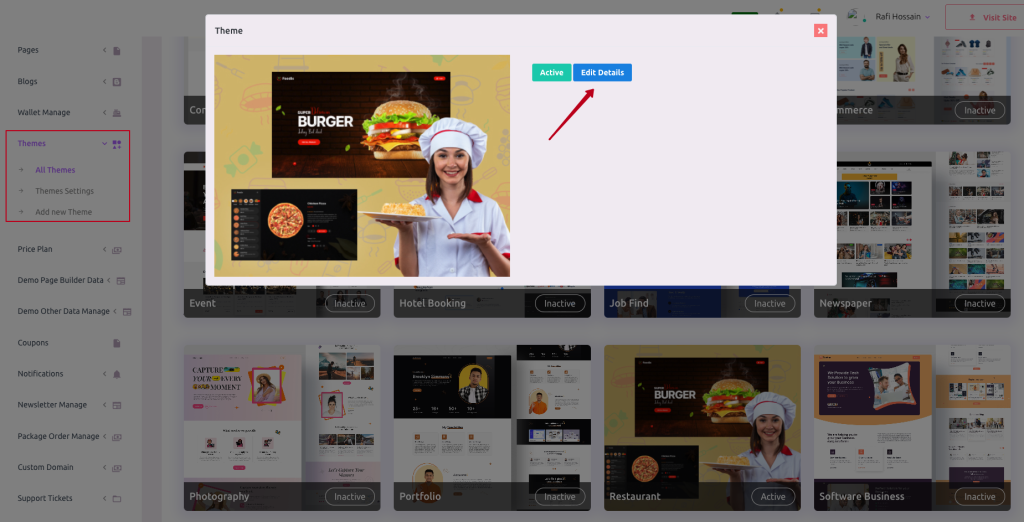Viewport: 1024px width, 522px height.
Task: Toggle the Active status in theme modal
Action: click(x=551, y=73)
